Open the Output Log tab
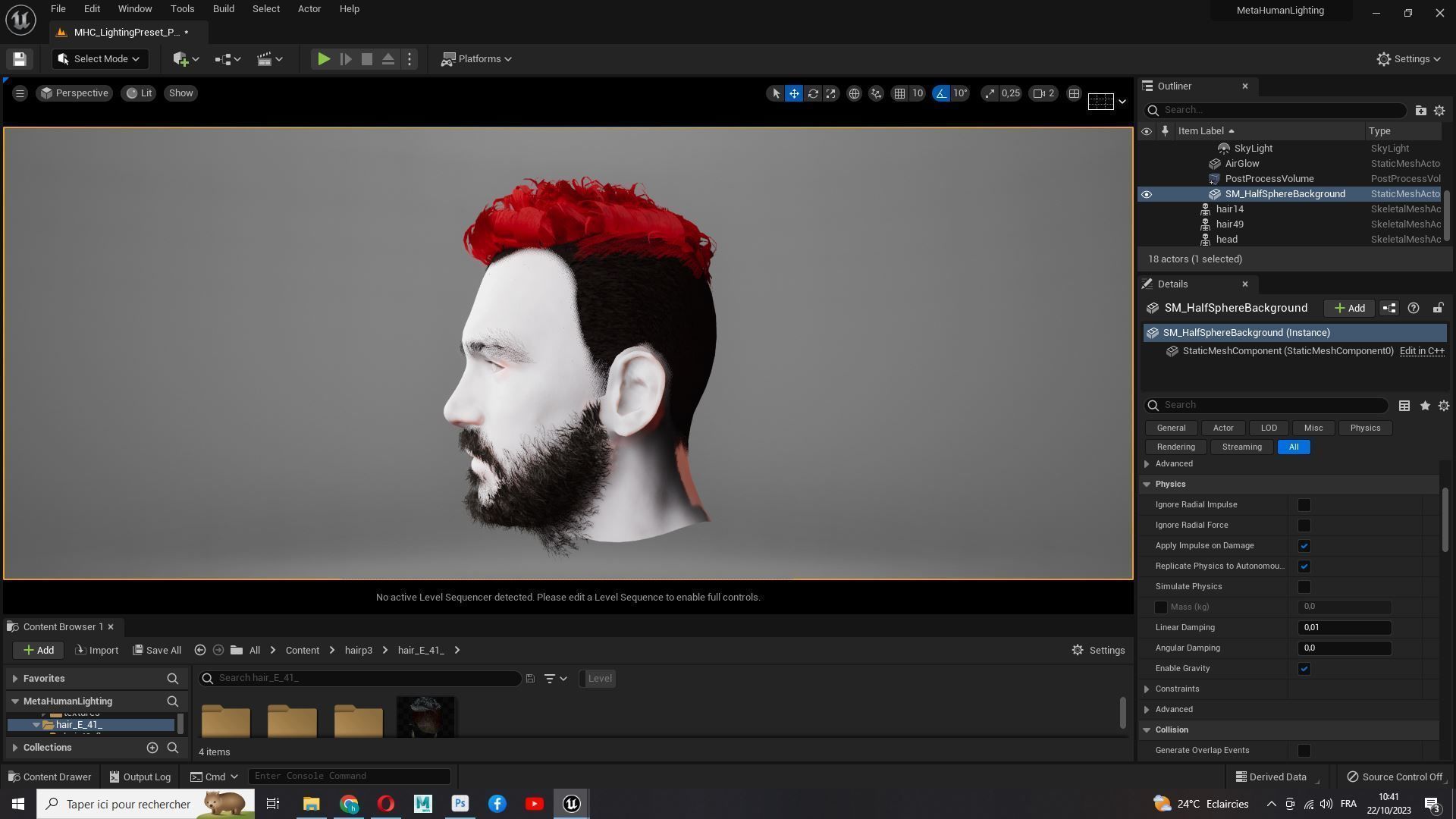The image size is (1456, 819). [140, 777]
